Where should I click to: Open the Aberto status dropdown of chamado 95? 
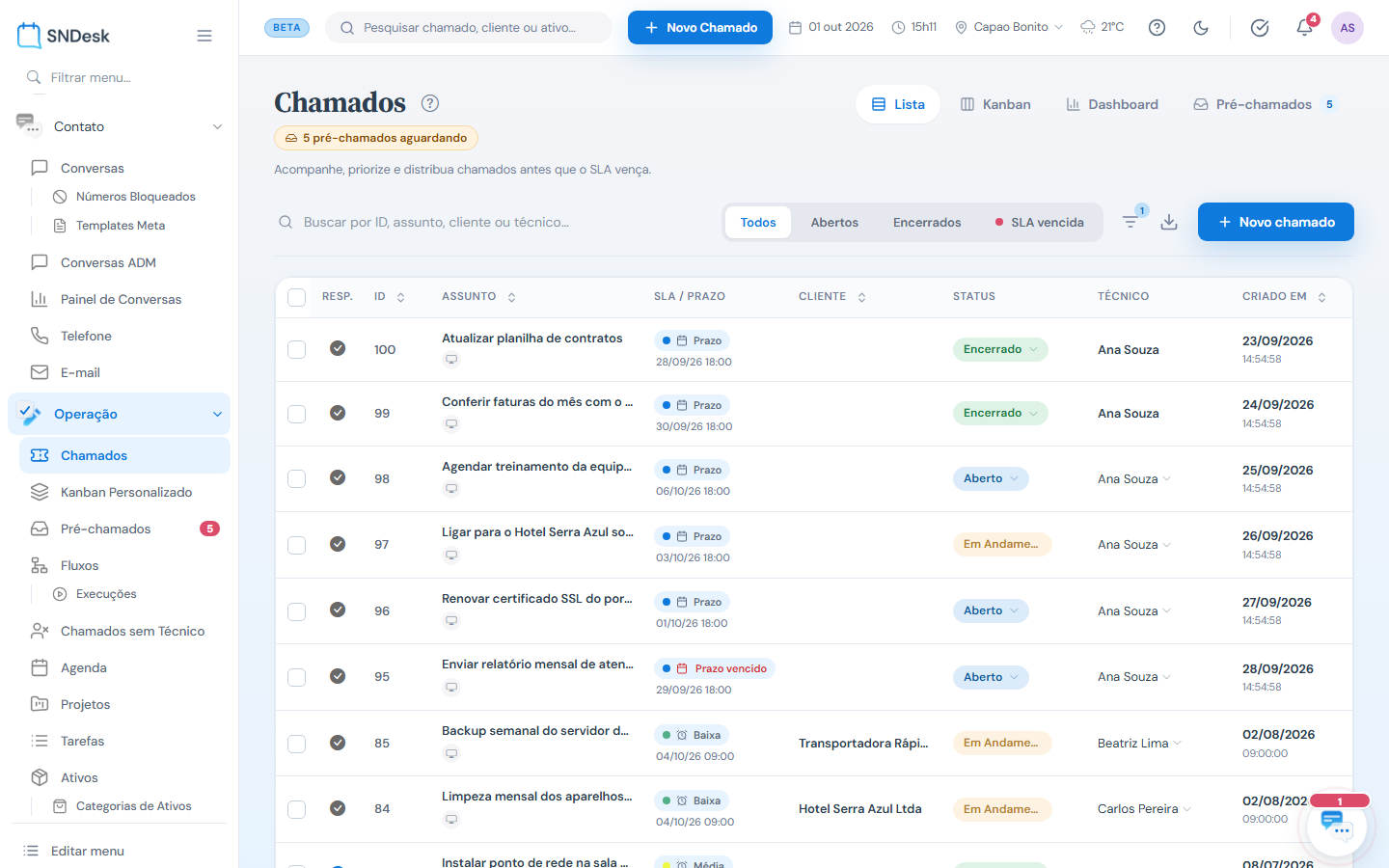(x=991, y=677)
